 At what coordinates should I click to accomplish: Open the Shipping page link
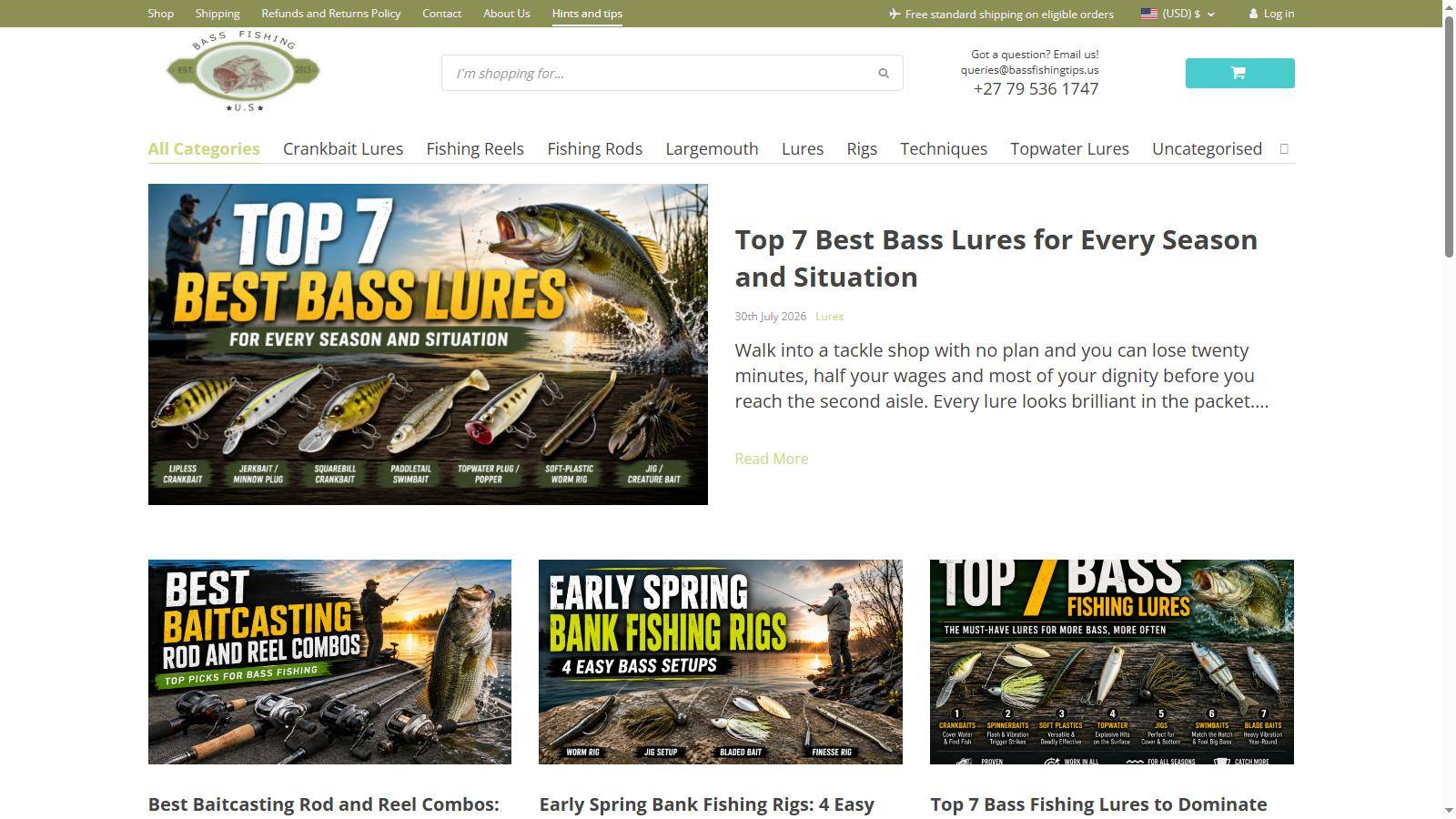217,14
